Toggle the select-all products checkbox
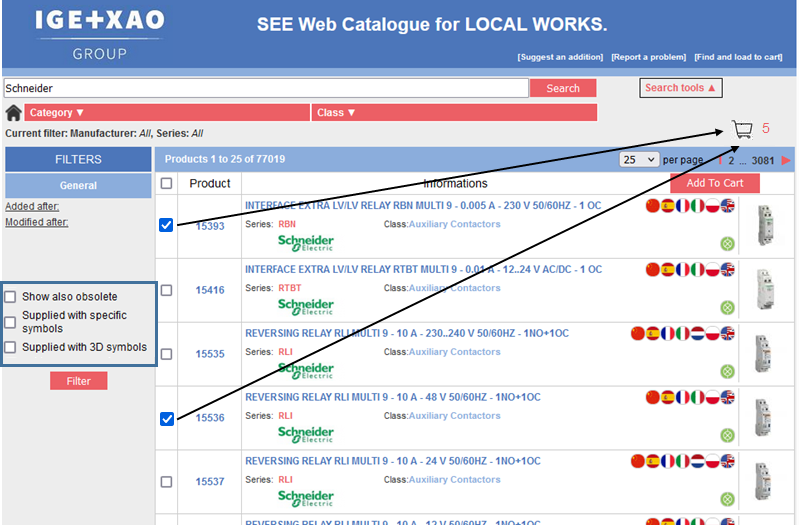Image resolution: width=799 pixels, height=525 pixels. click(166, 183)
